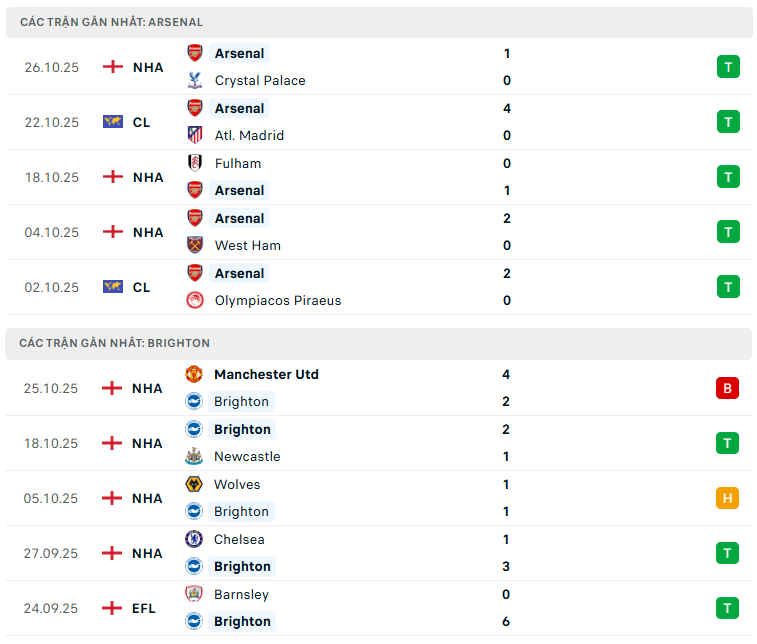Click the CL competition icon for 22.10.25
Image resolution: width=757 pixels, height=644 pixels.
[113, 122]
